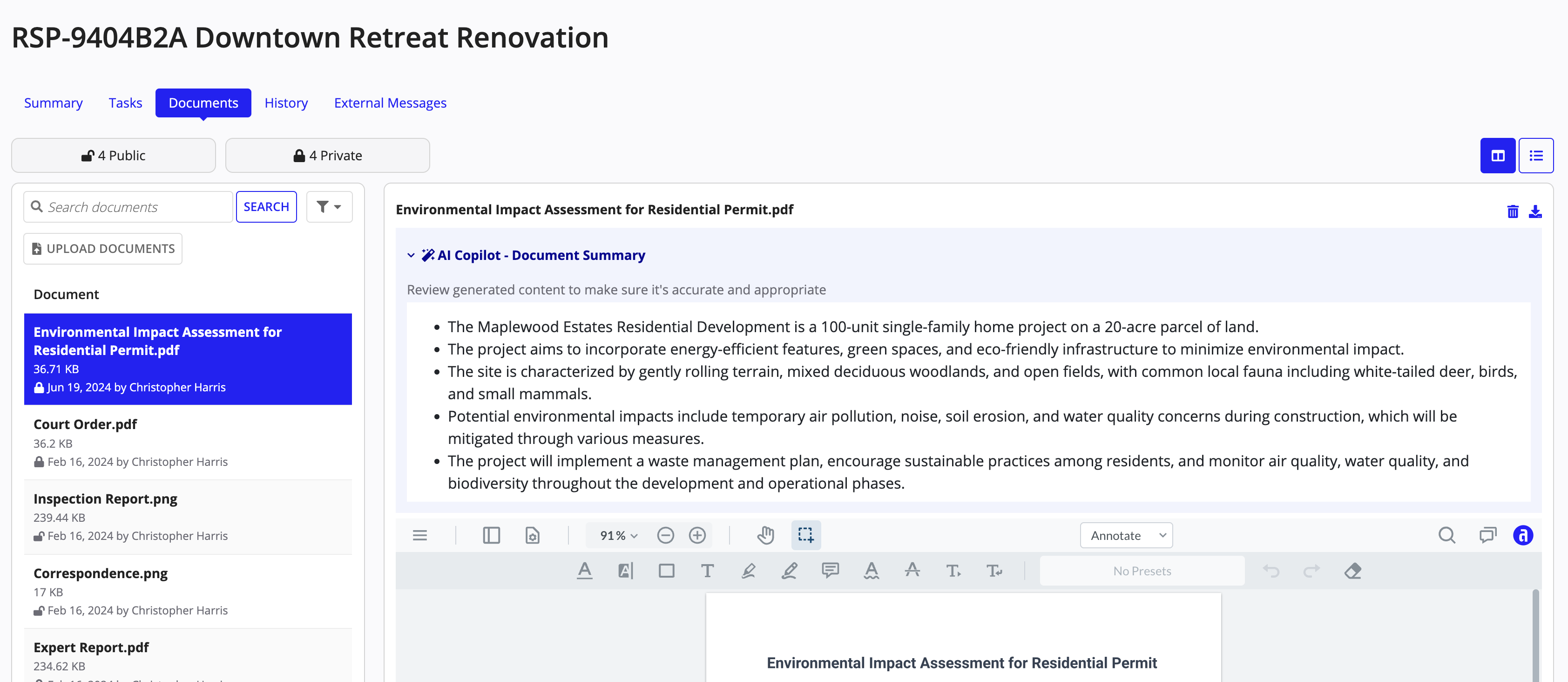
Task: Switch to the Tasks tab
Action: coord(125,103)
